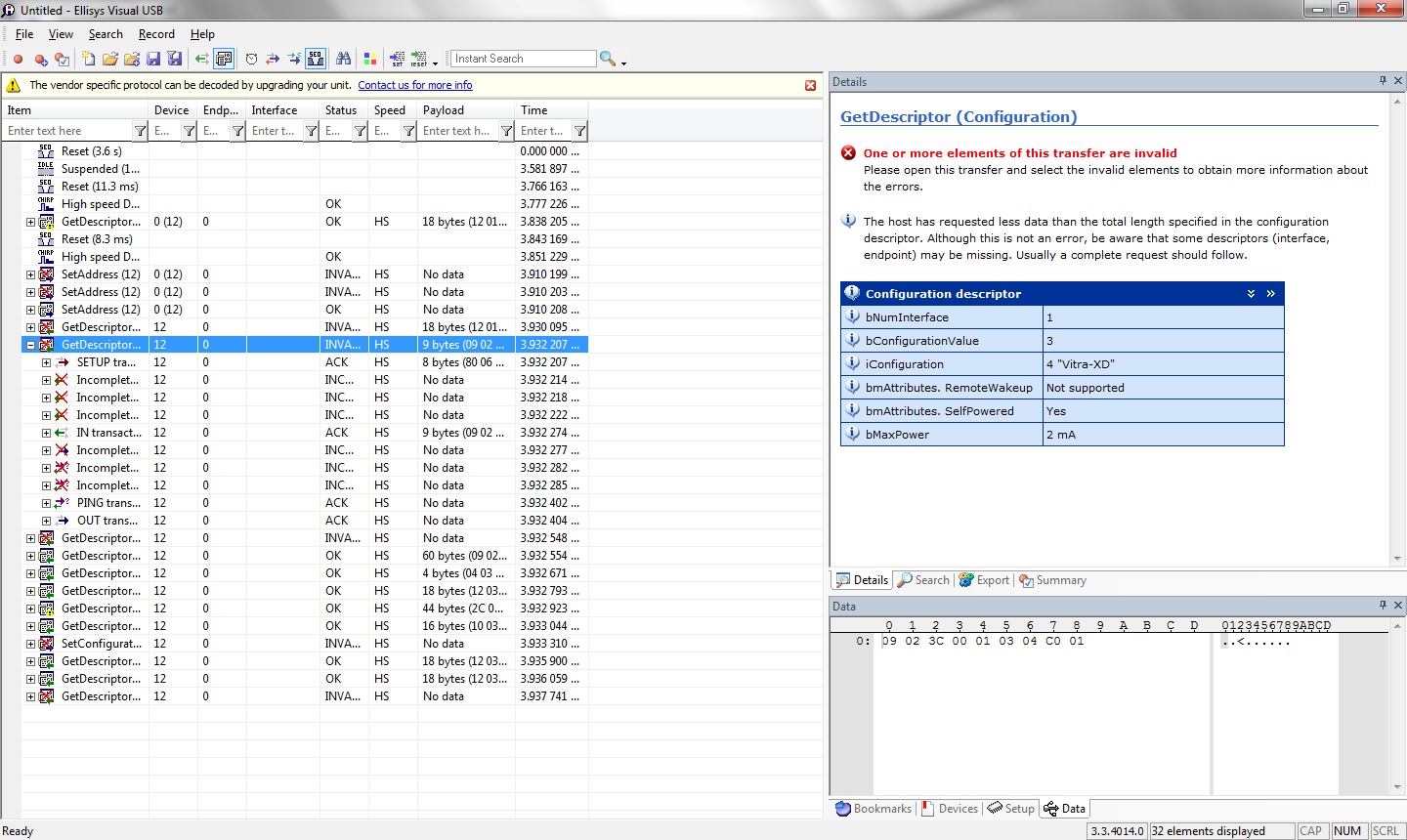This screenshot has width=1407, height=840.
Task: Open the recording options icon with checkmark
Action: (62, 60)
